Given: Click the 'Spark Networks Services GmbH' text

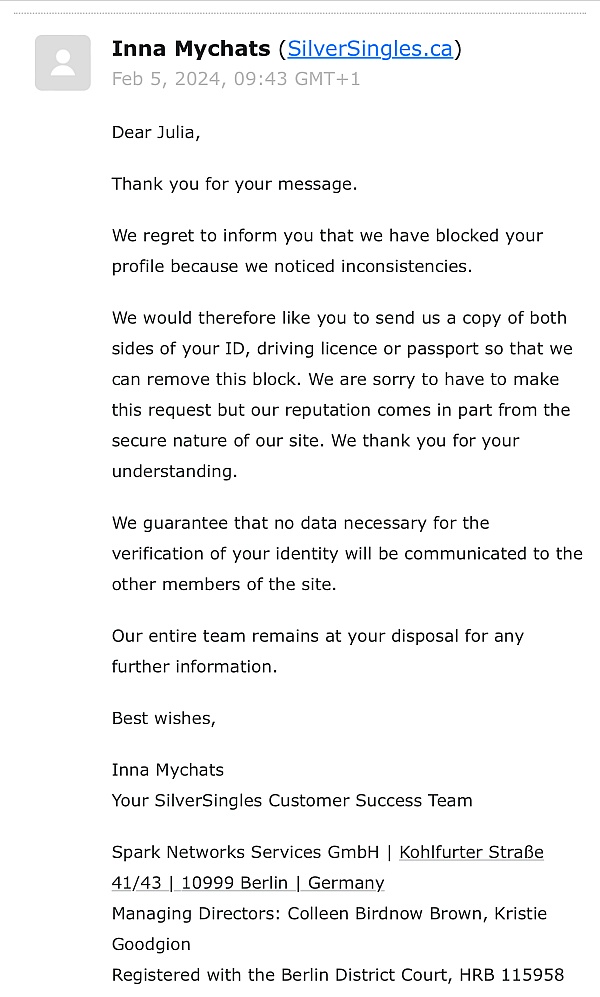Looking at the screenshot, I should (x=245, y=852).
